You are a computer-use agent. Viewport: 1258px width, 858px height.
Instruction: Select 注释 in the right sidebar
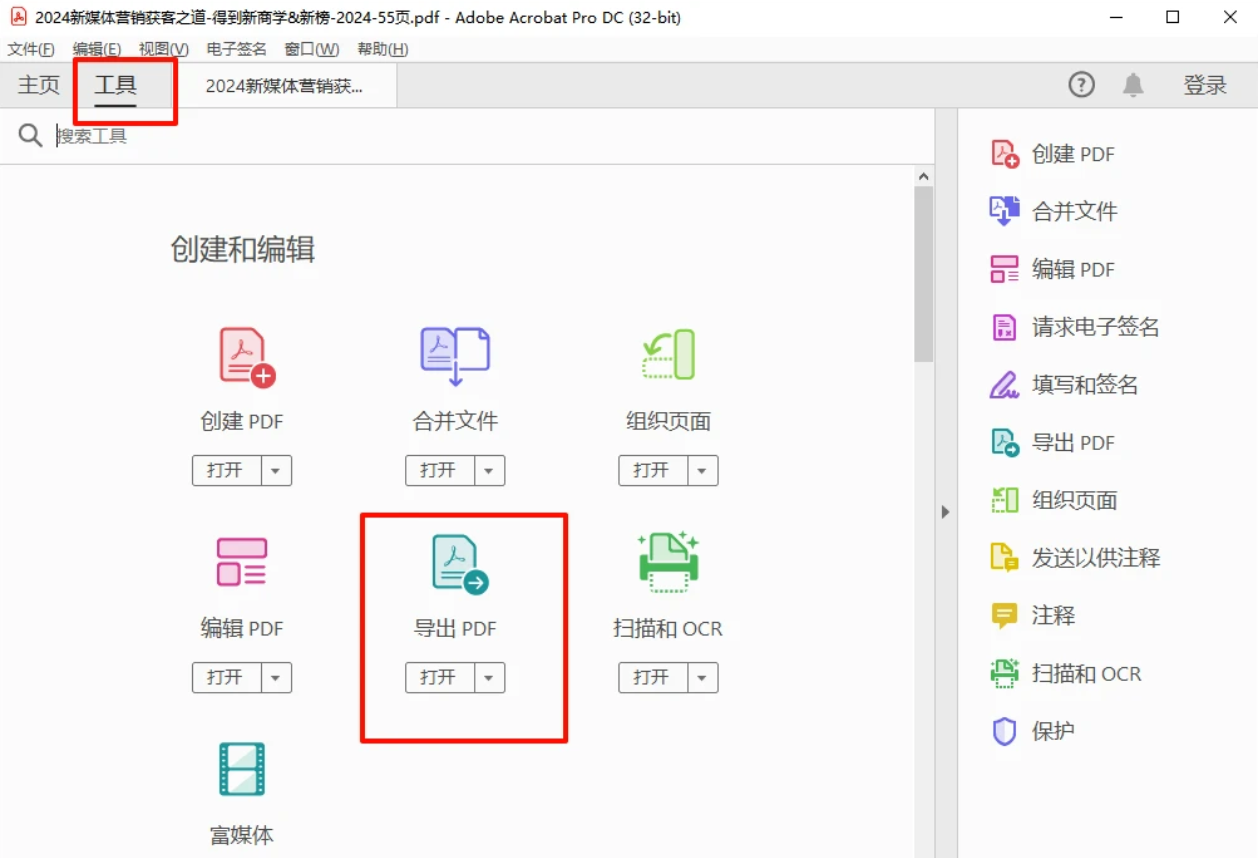(1032, 616)
